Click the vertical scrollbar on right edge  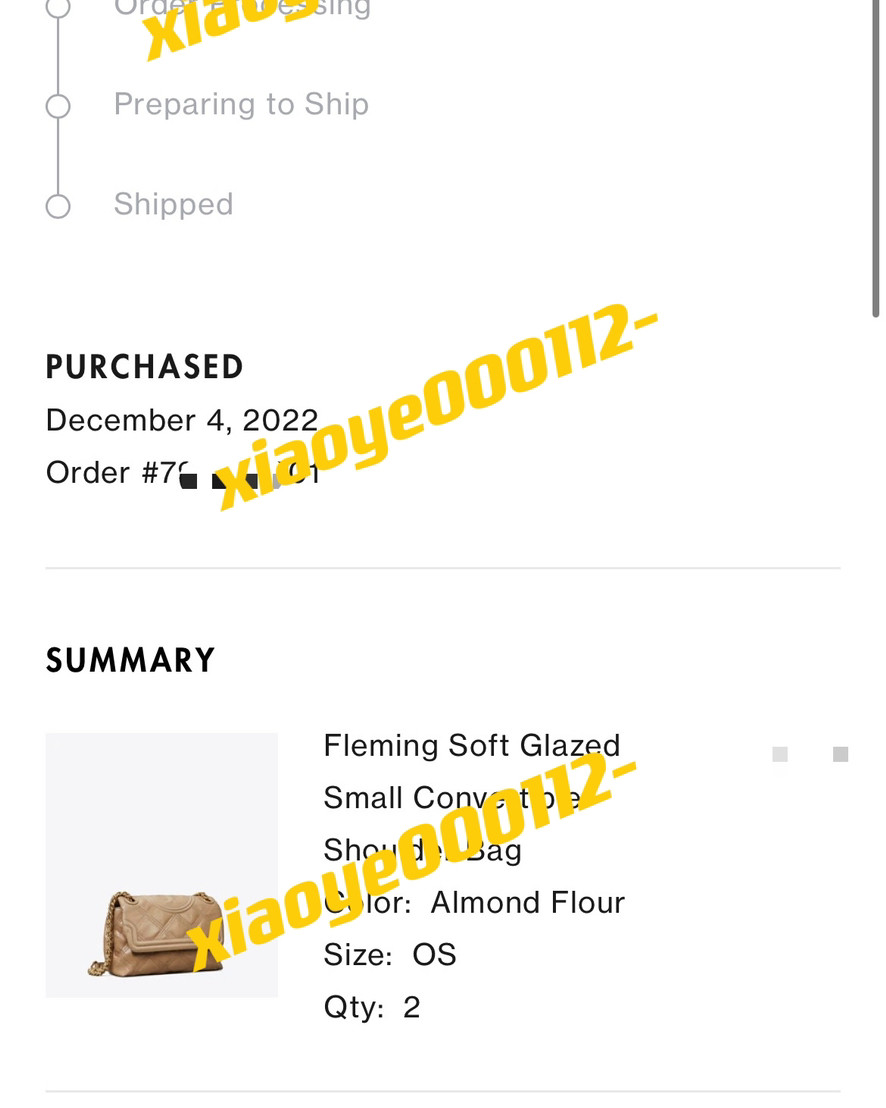coord(875,160)
